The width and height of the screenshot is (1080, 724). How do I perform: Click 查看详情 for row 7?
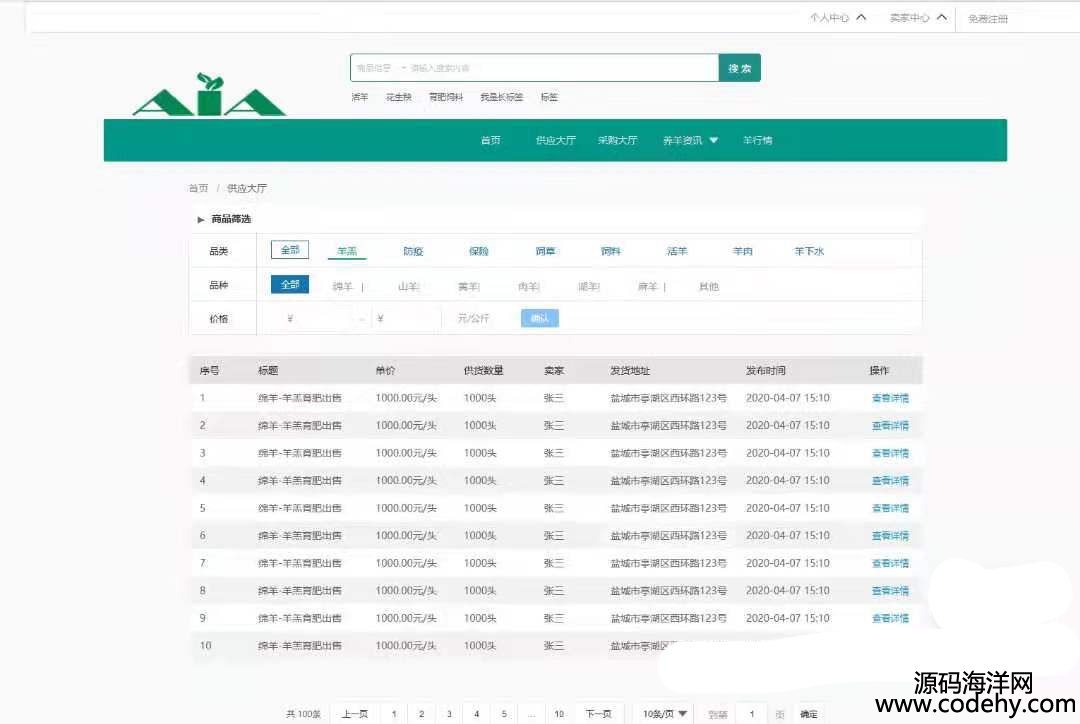click(891, 563)
